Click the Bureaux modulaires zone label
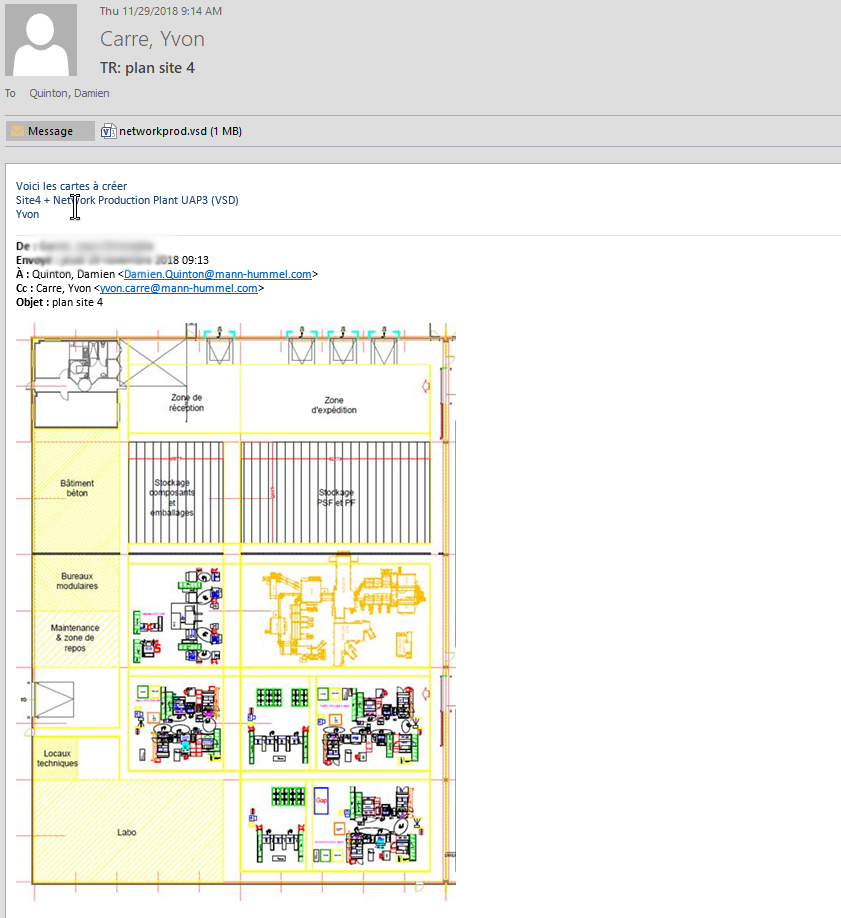Screen dimensions: 841x918 (79, 581)
